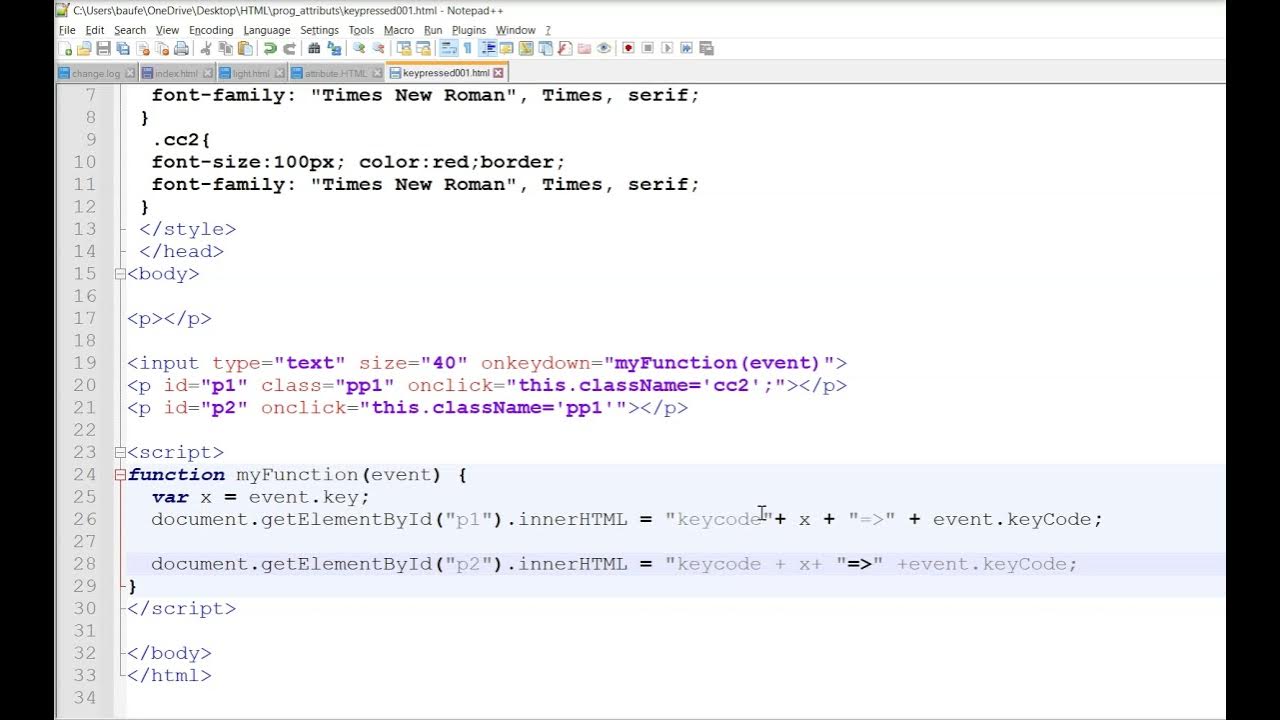Collapse the body fold marker on line 15
Screen dimensions: 1280x720
120,274
